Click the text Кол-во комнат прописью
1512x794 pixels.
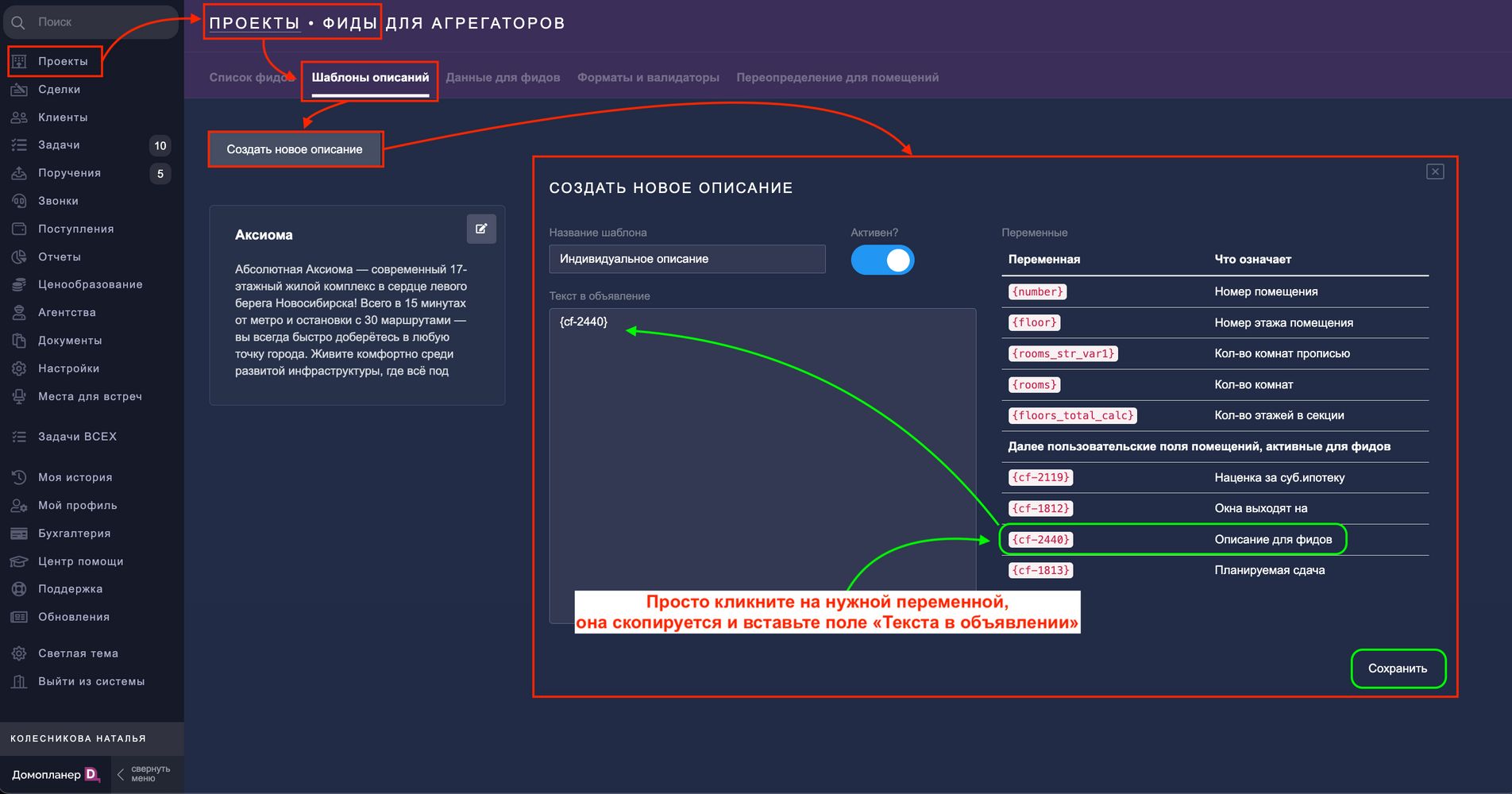point(1282,353)
